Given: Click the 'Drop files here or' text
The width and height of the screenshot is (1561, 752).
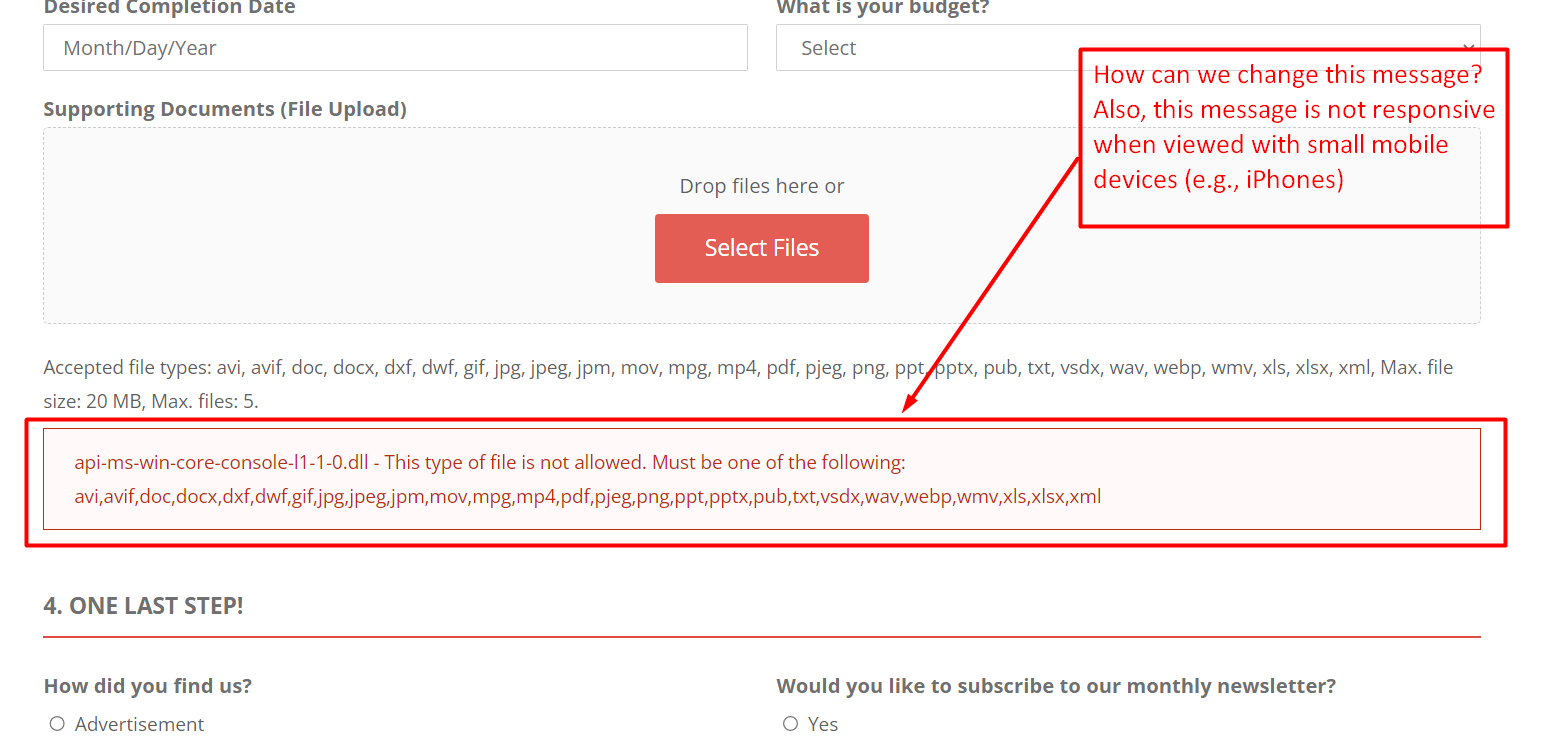Looking at the screenshot, I should pyautogui.click(x=761, y=186).
